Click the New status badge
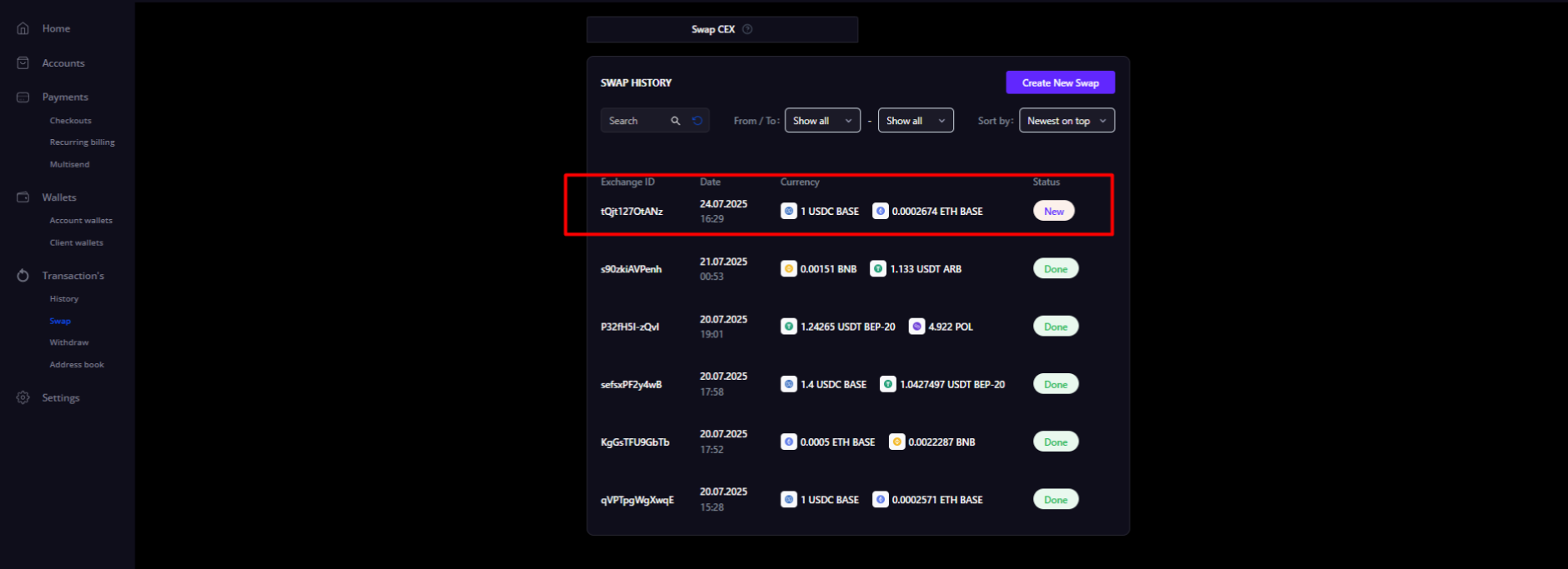Image resolution: width=1568 pixels, height=569 pixels. pos(1054,212)
